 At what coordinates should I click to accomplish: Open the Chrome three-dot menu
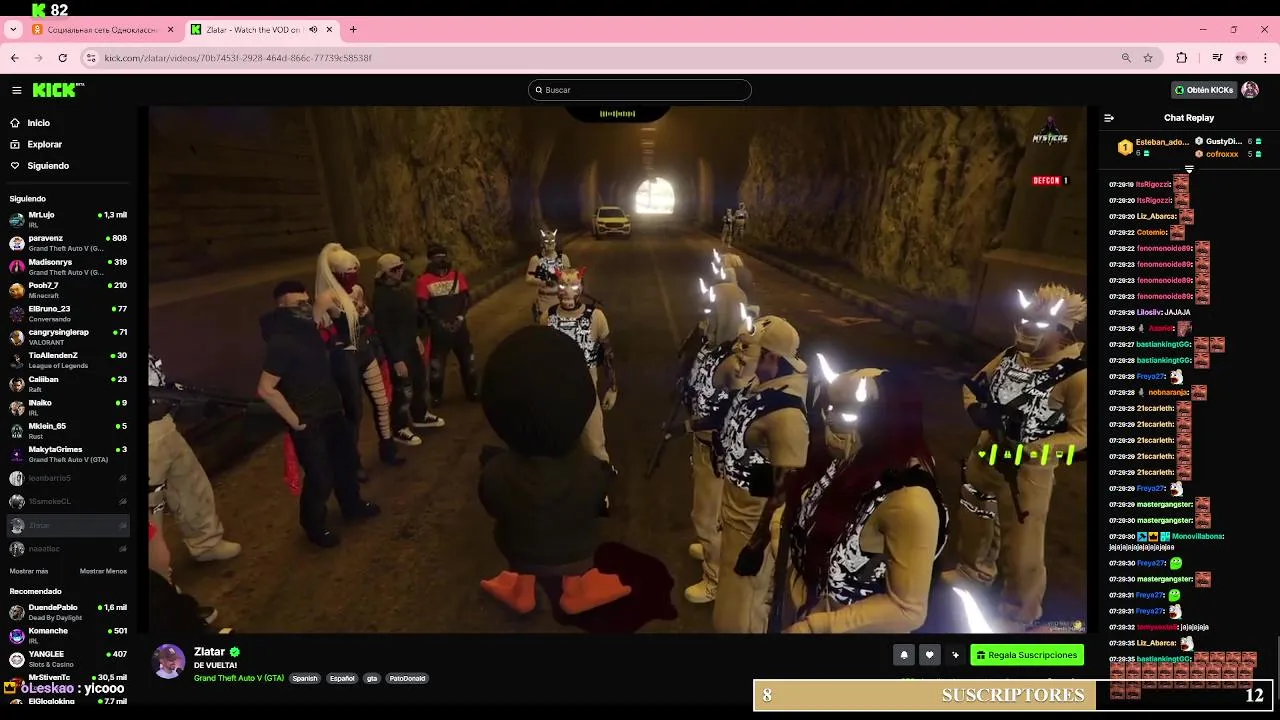coord(1265,58)
